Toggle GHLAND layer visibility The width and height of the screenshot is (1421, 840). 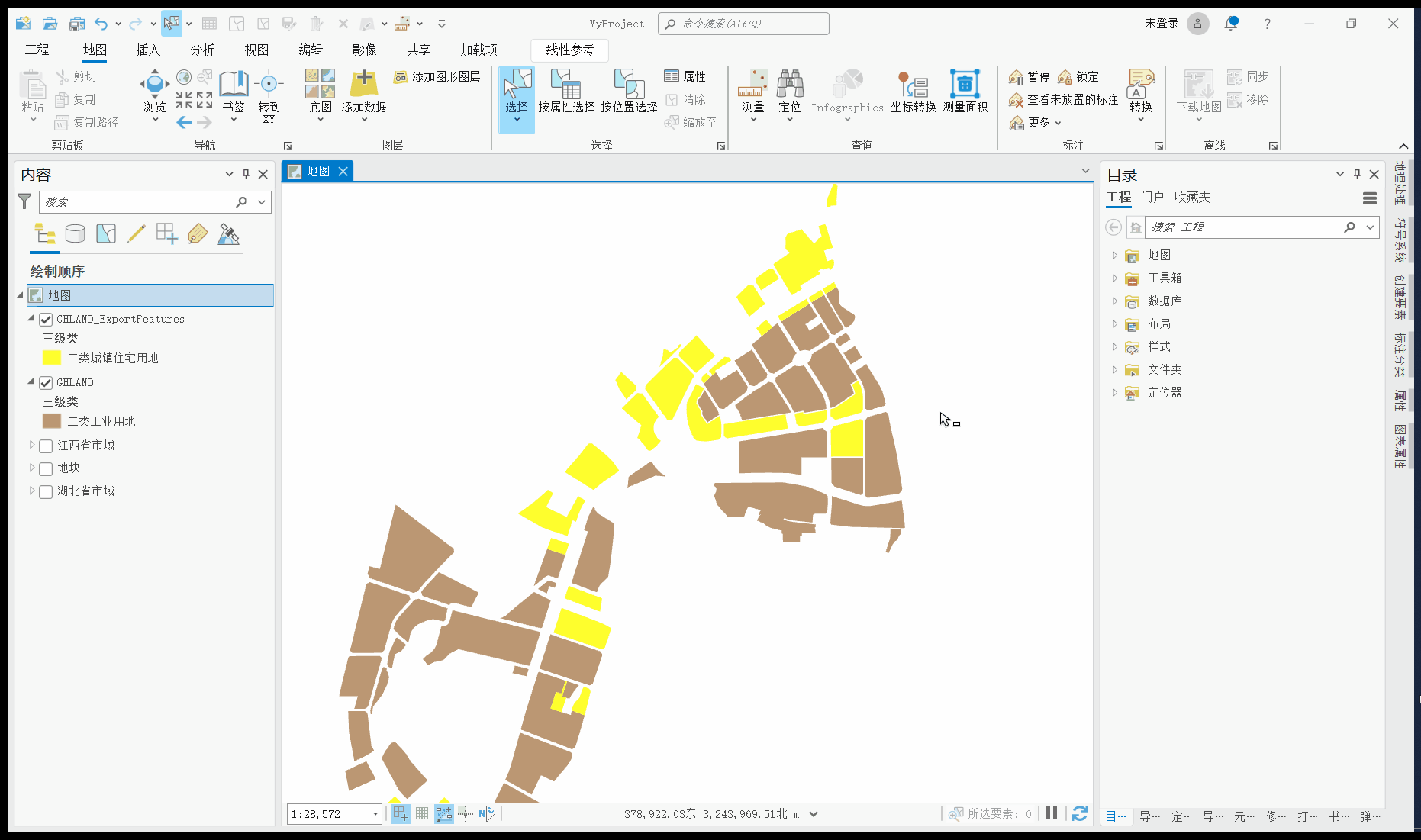click(46, 383)
